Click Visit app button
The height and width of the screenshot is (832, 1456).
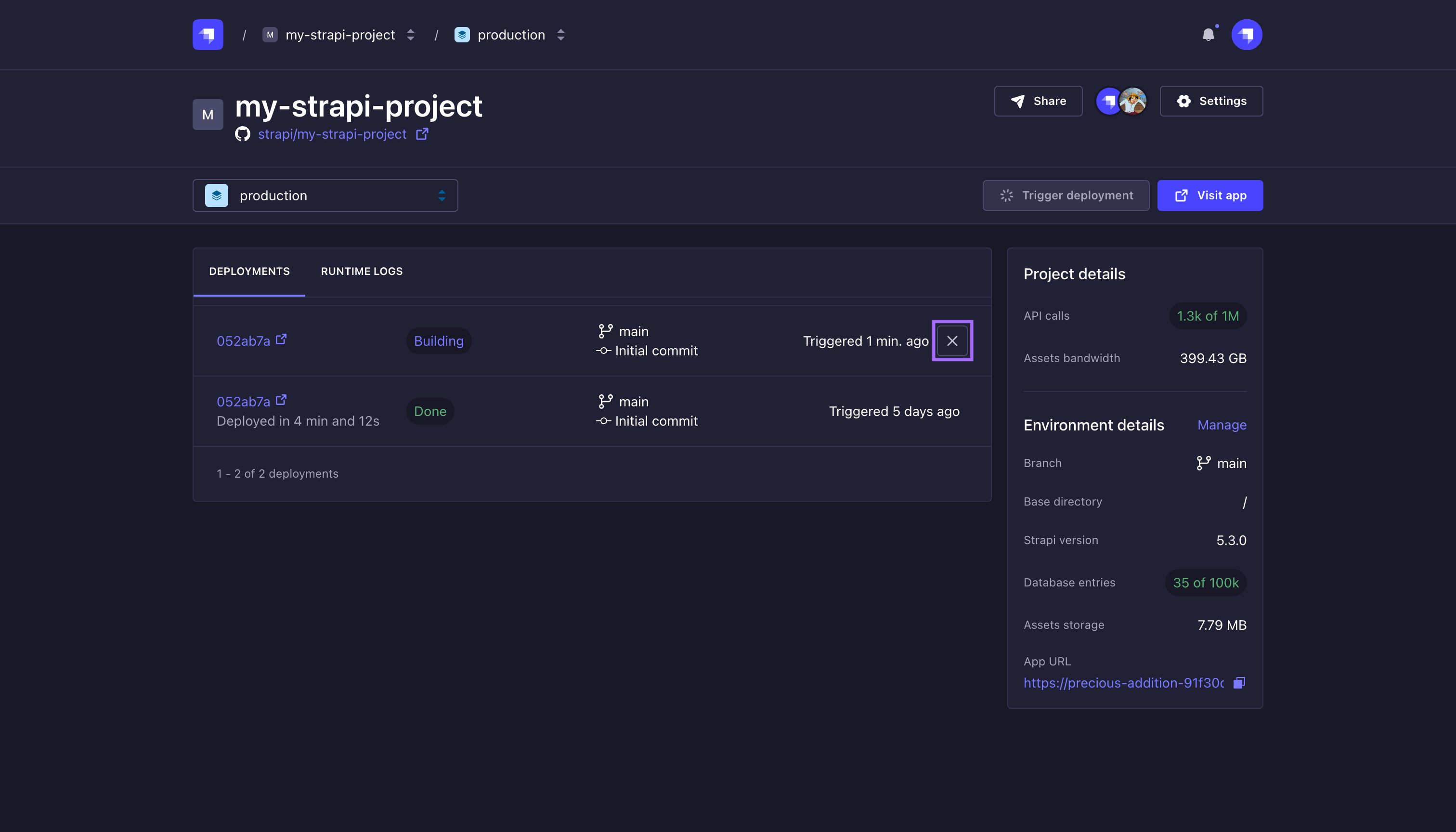(x=1209, y=195)
